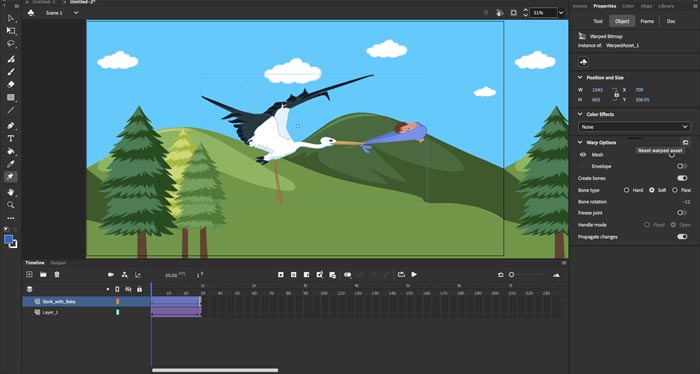Enable the Freeze joint switch
The height and width of the screenshot is (374, 700).
tap(682, 213)
